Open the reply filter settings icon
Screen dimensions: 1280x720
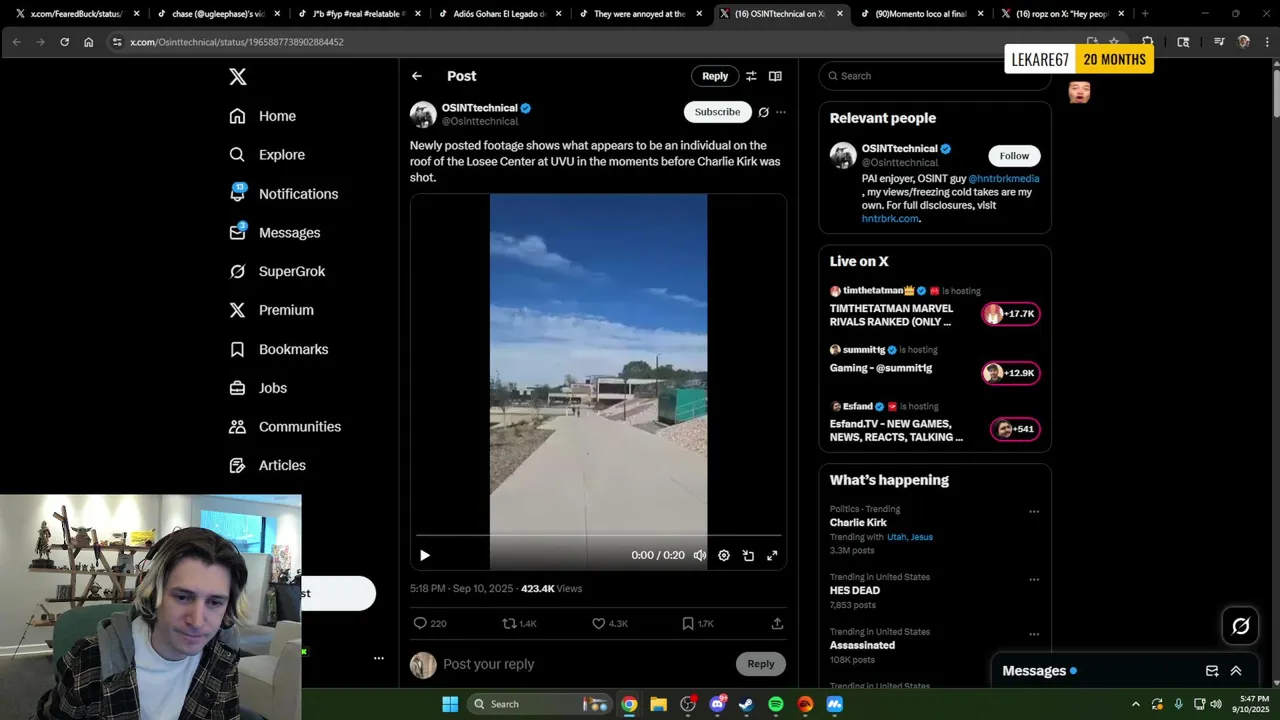pos(751,76)
